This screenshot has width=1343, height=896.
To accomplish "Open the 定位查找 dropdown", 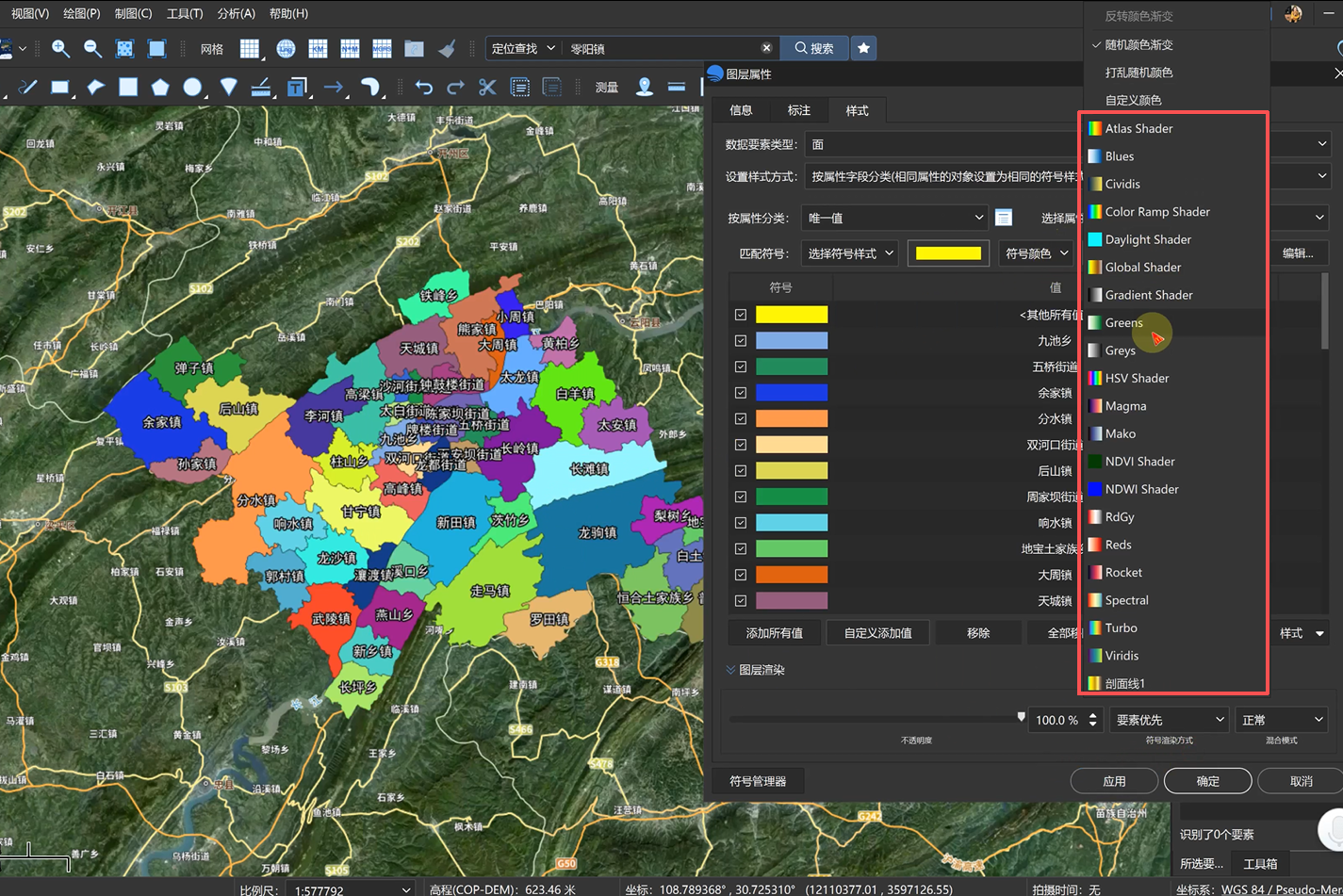I will (x=523, y=48).
